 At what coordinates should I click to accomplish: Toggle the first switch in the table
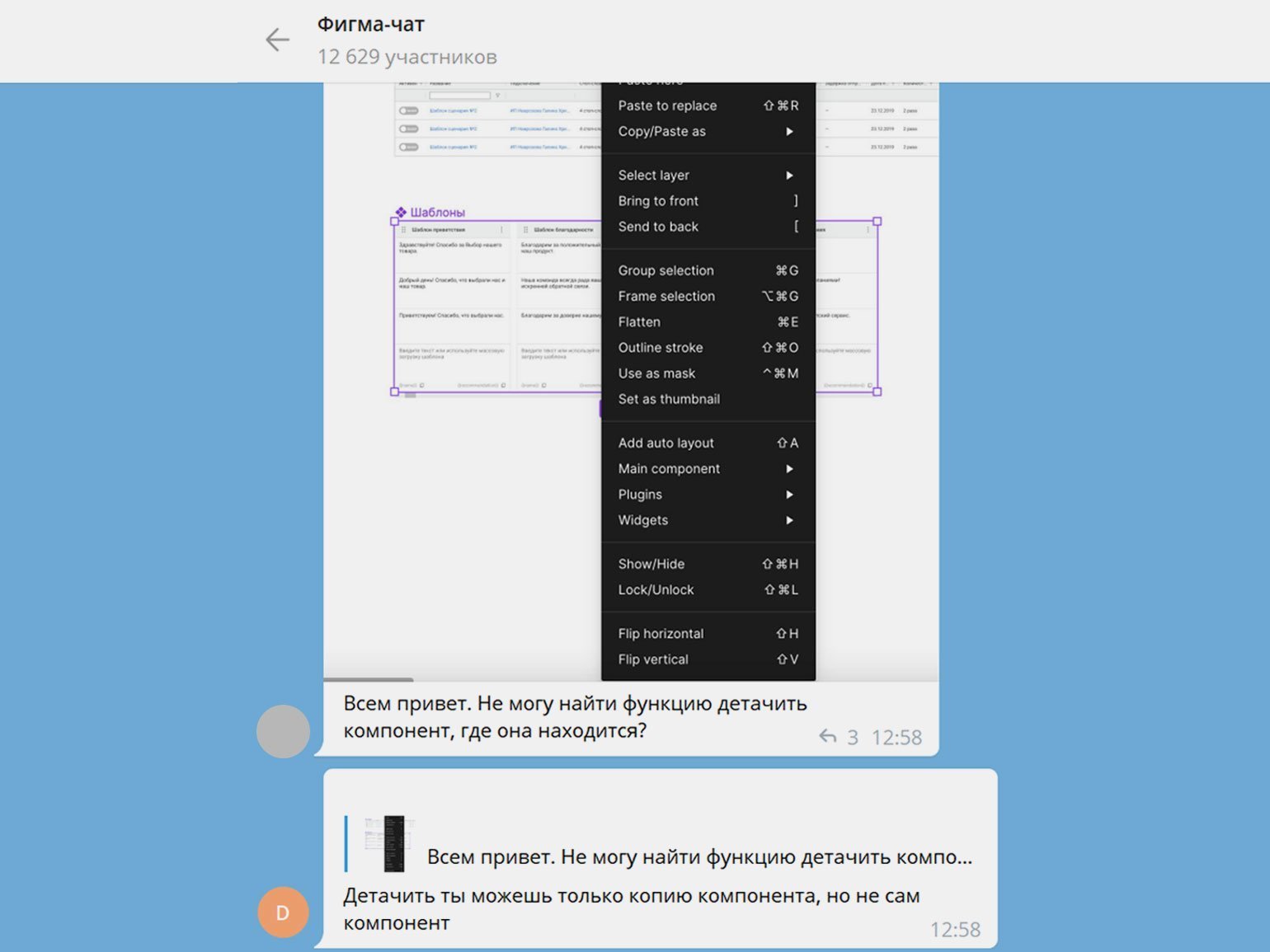(408, 110)
